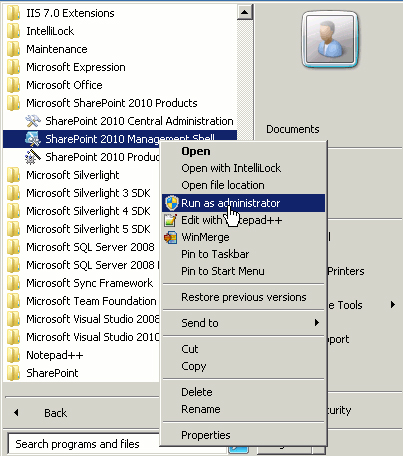
Task: Expand the Send to submenu arrow
Action: pos(317,323)
